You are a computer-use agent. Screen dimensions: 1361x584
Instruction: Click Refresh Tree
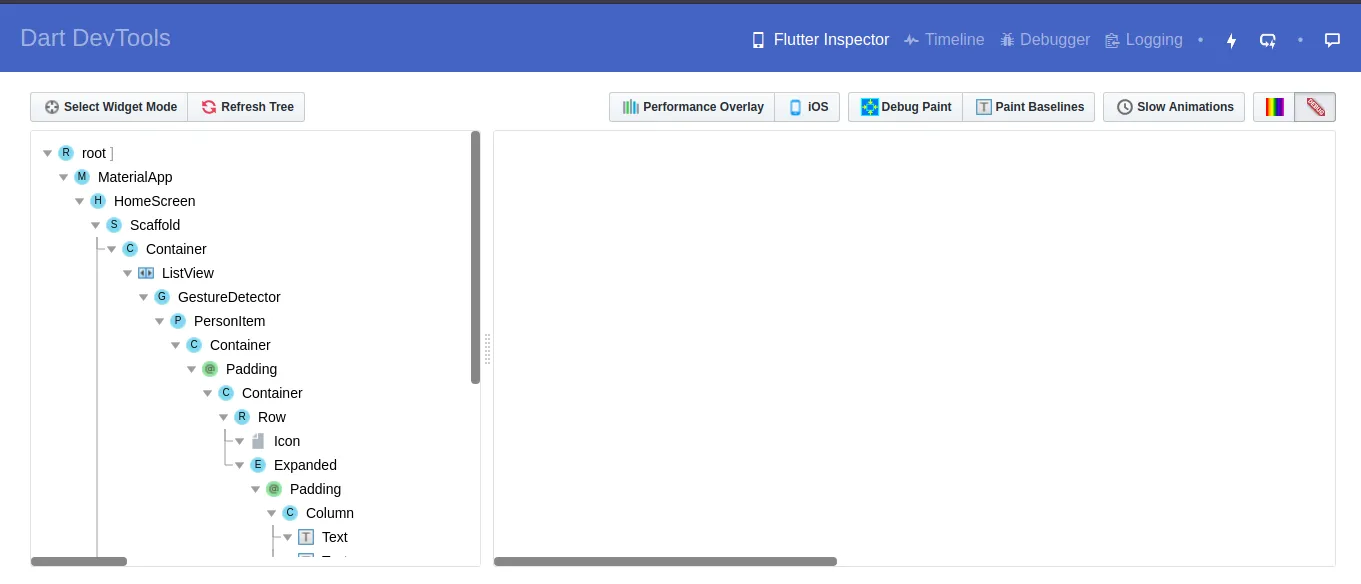pos(246,106)
